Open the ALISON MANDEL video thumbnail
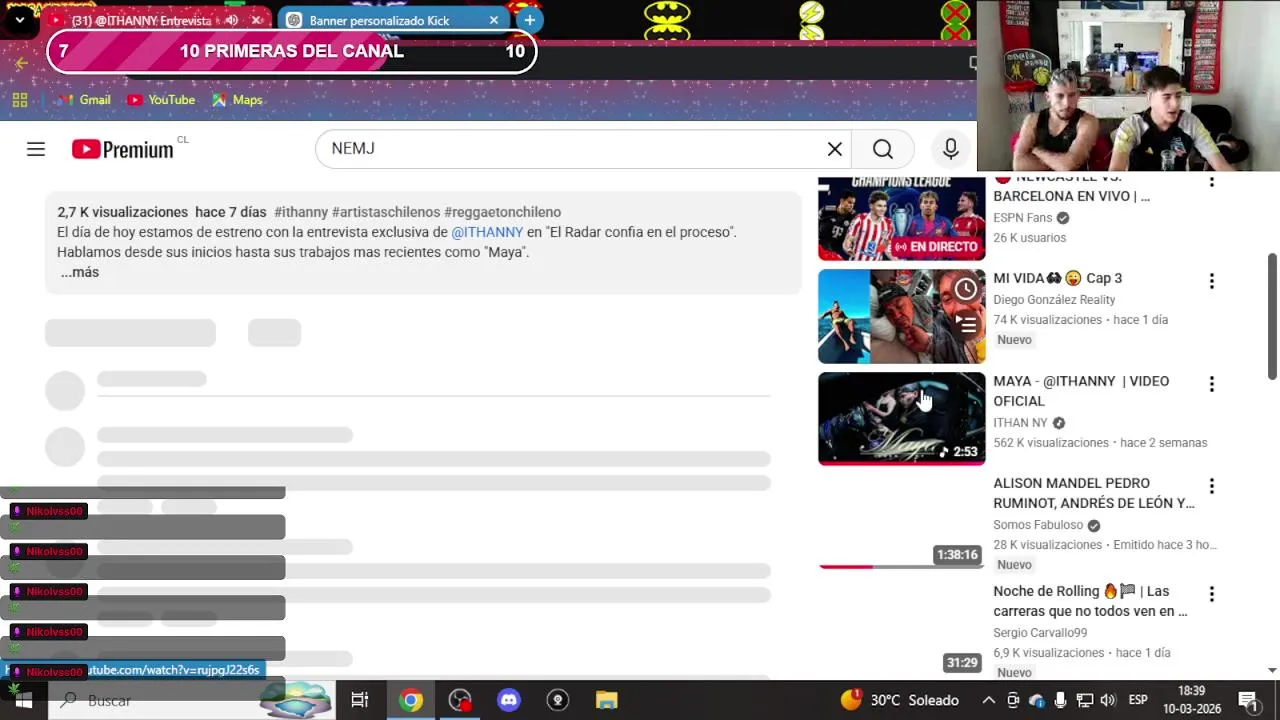The width and height of the screenshot is (1280, 720). coord(901,521)
